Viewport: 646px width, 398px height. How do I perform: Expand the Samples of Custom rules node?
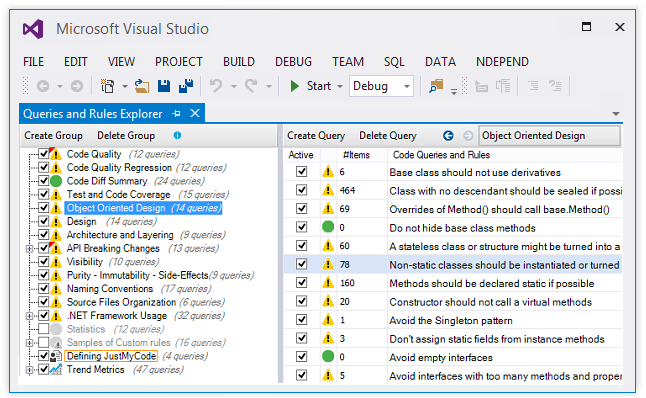tap(29, 343)
